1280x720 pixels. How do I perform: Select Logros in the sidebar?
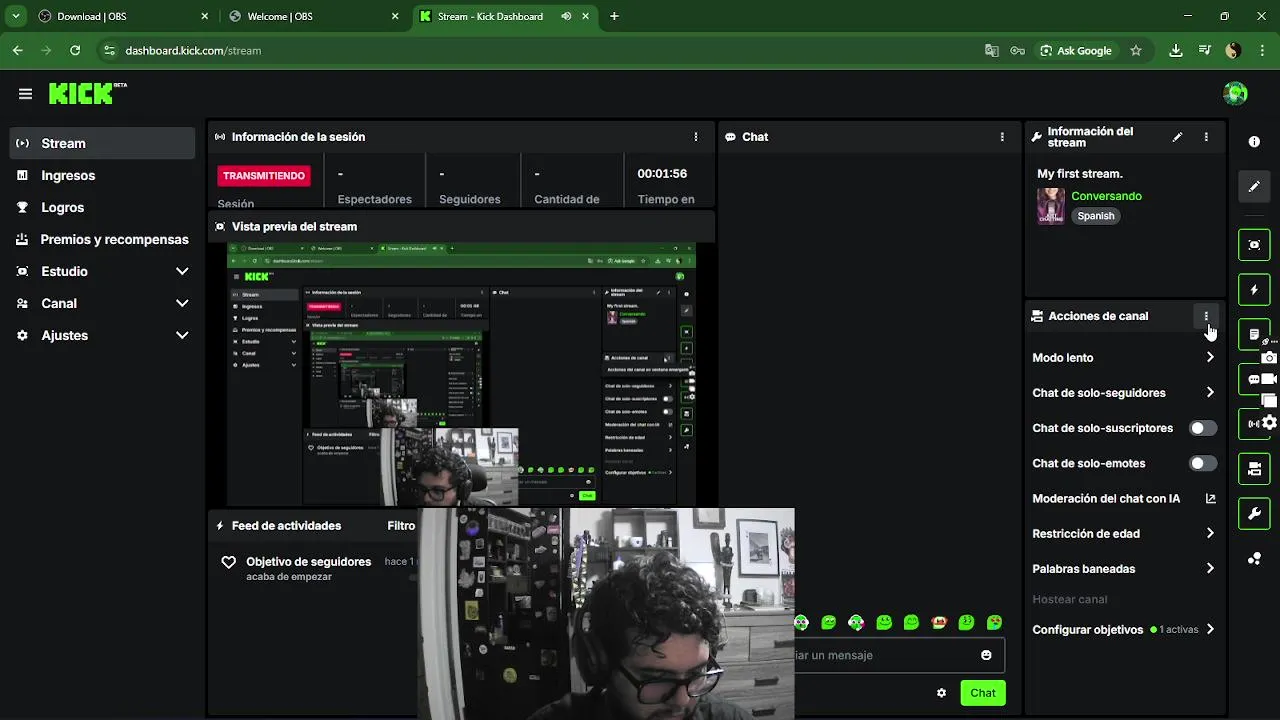(102, 207)
